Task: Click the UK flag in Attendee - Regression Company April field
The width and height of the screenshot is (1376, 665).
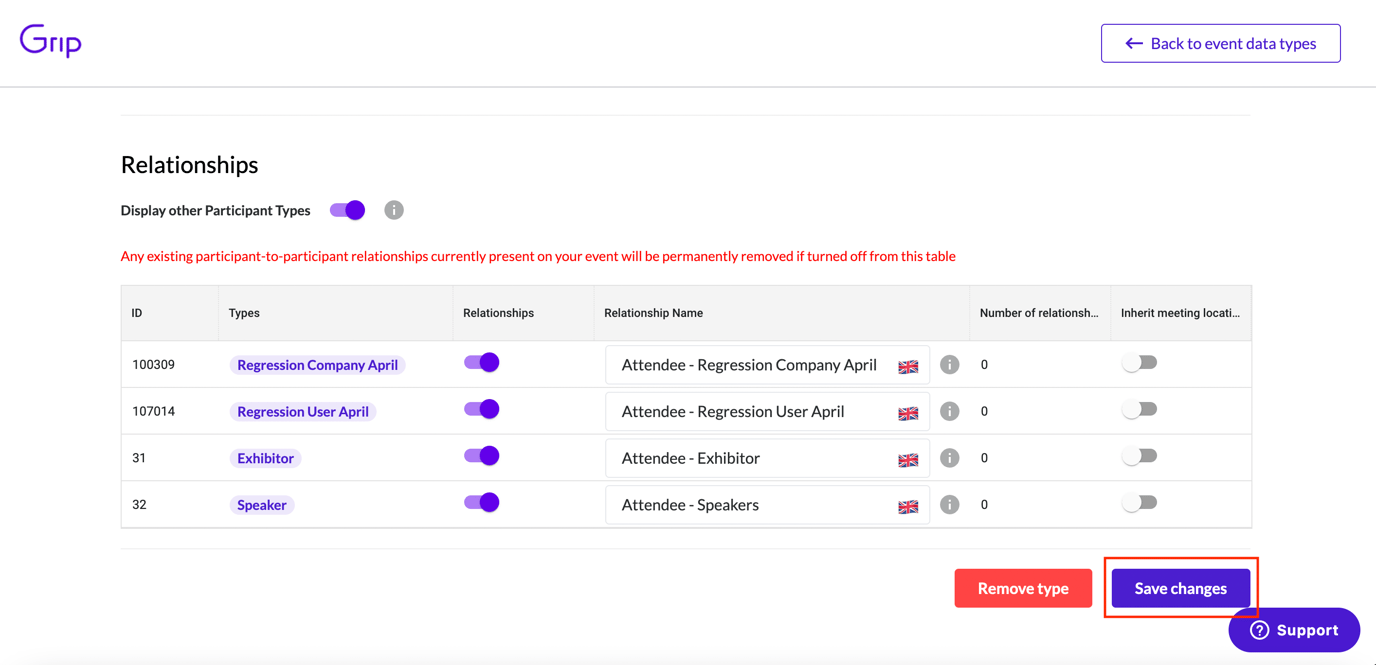Action: point(908,365)
